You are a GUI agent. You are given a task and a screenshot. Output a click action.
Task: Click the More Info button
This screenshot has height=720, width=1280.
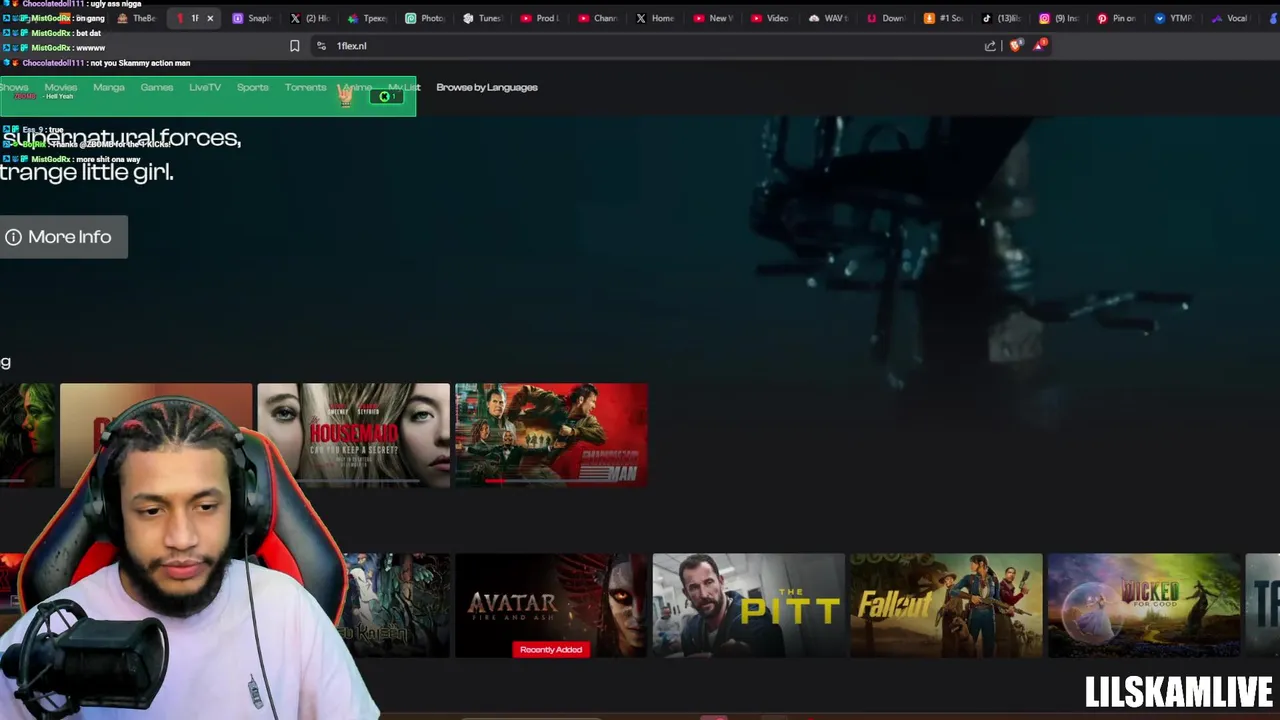(63, 237)
